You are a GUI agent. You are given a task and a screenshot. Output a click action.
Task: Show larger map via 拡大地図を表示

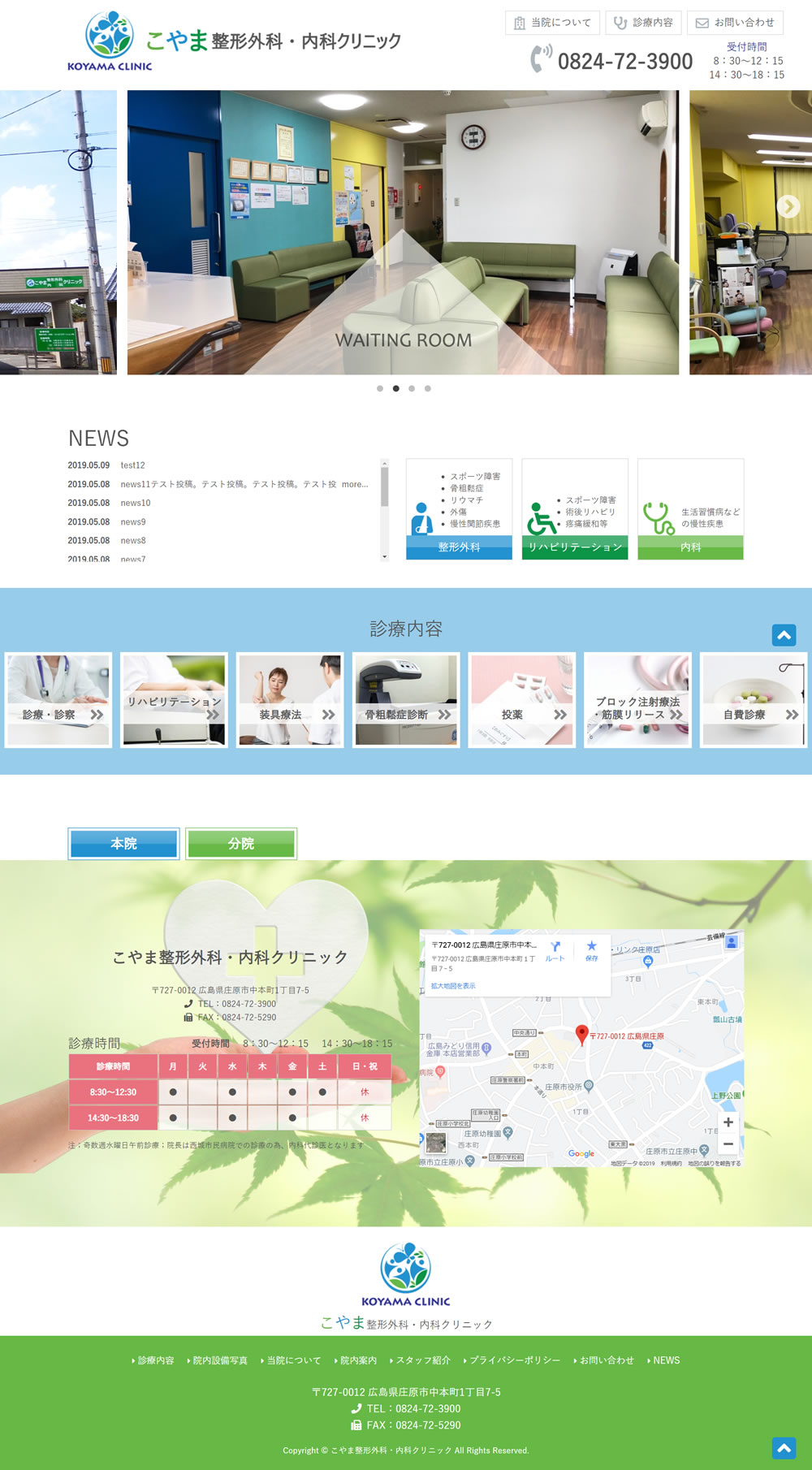pyautogui.click(x=453, y=986)
